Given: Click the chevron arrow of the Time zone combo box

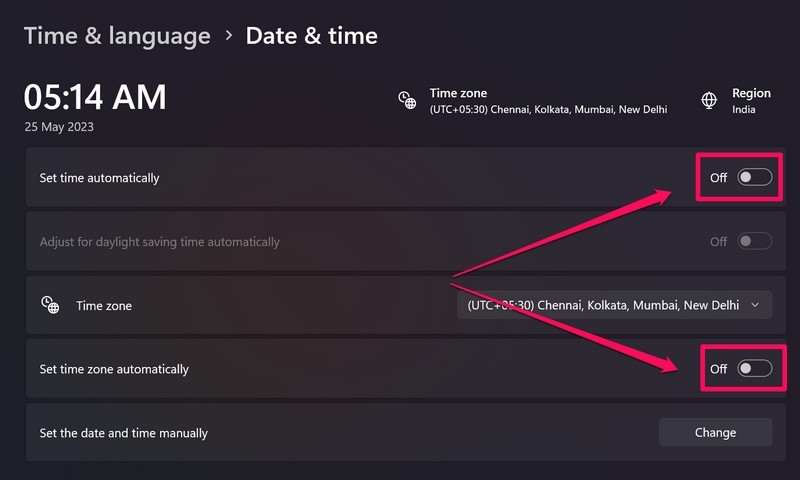Looking at the screenshot, I should point(755,305).
